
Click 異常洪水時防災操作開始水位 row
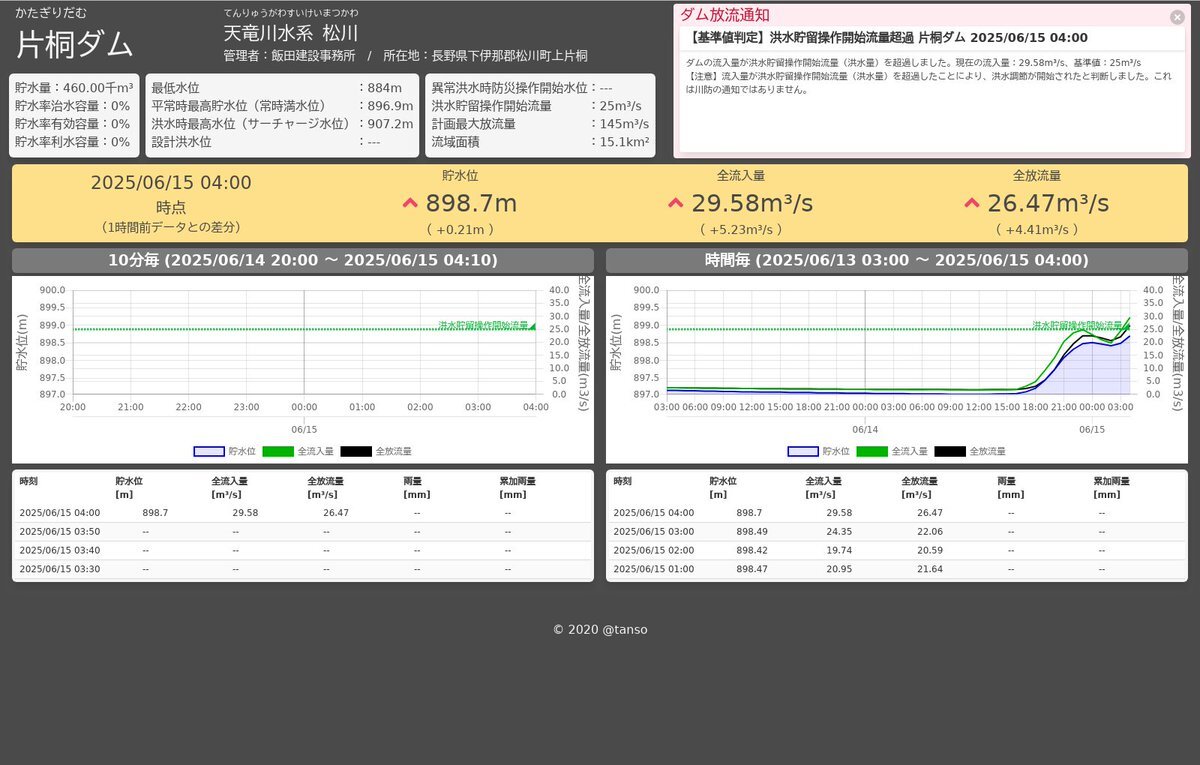[540, 88]
